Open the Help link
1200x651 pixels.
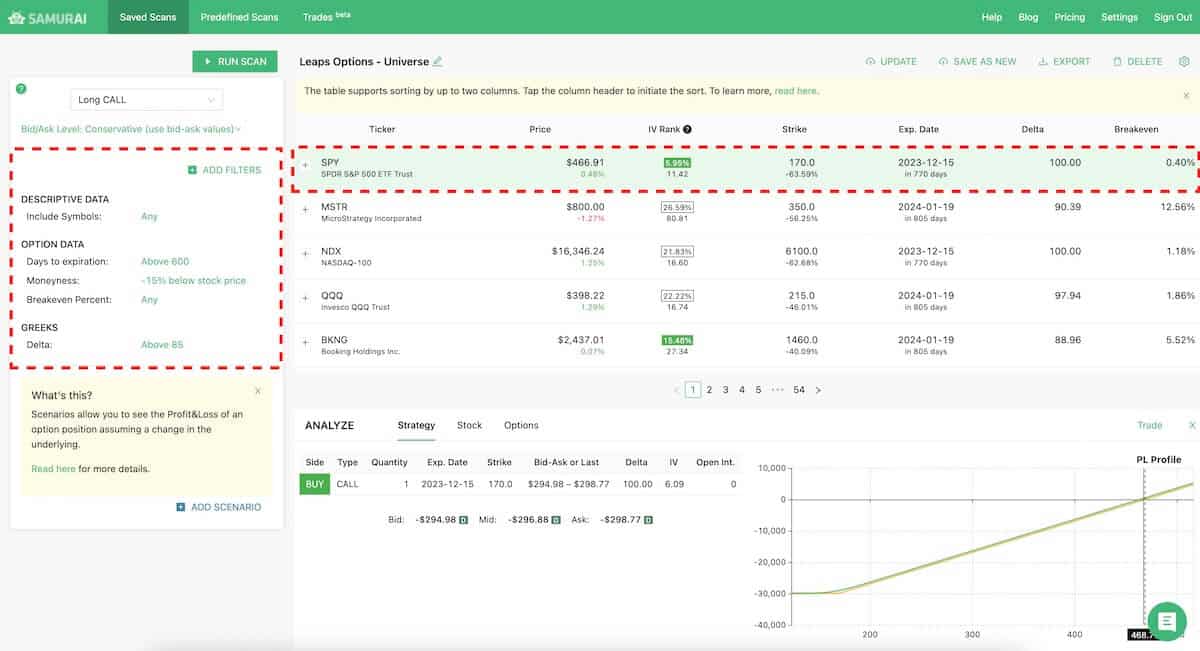992,17
